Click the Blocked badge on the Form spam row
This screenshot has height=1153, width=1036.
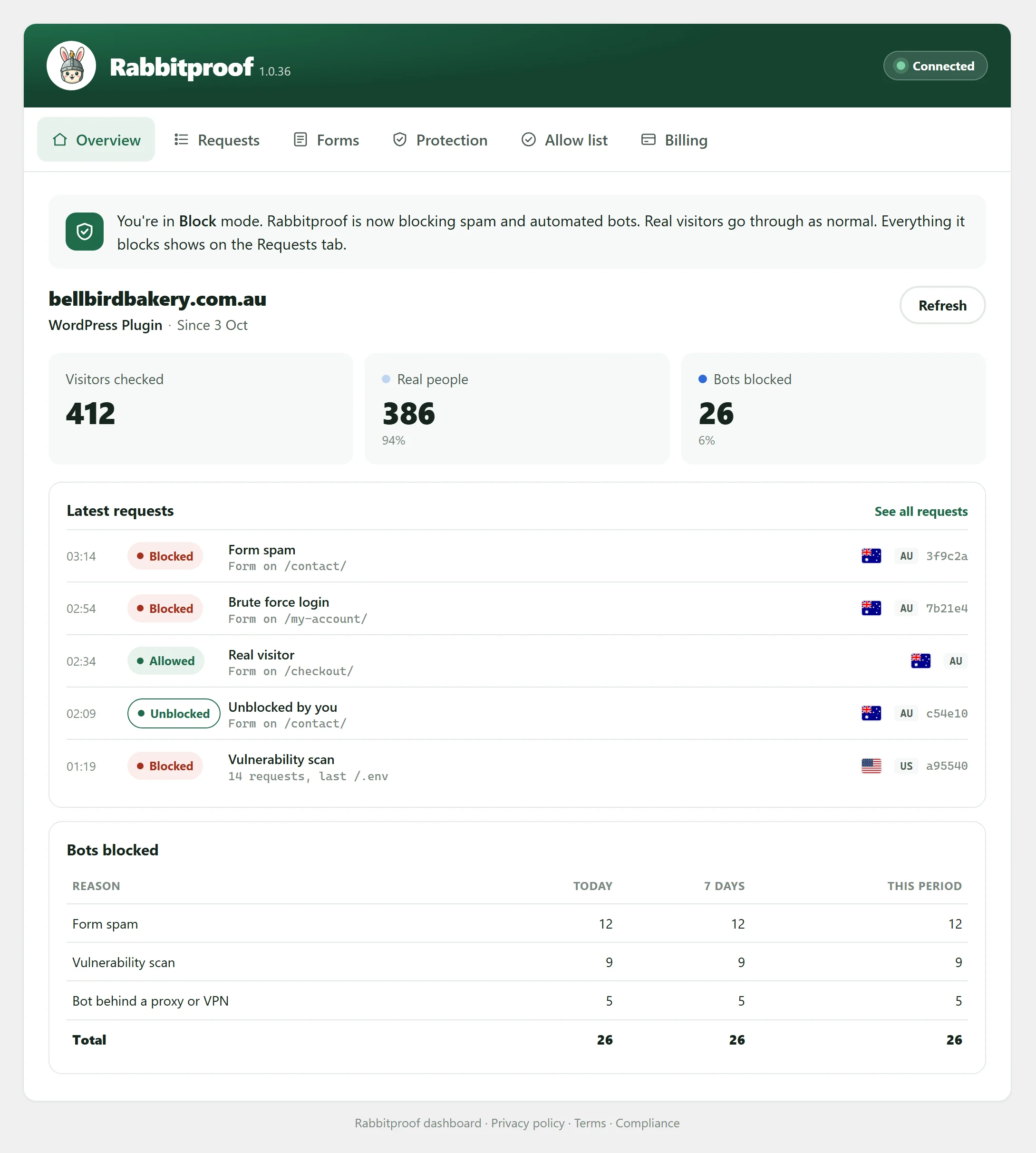pos(165,556)
